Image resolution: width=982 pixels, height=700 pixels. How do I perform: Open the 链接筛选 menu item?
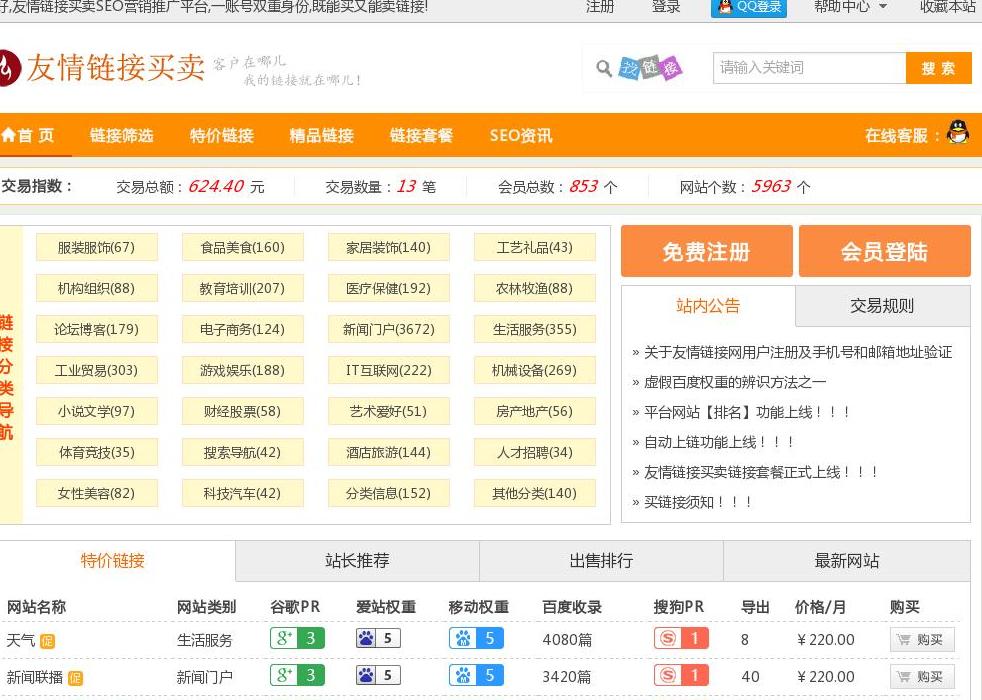(121, 135)
